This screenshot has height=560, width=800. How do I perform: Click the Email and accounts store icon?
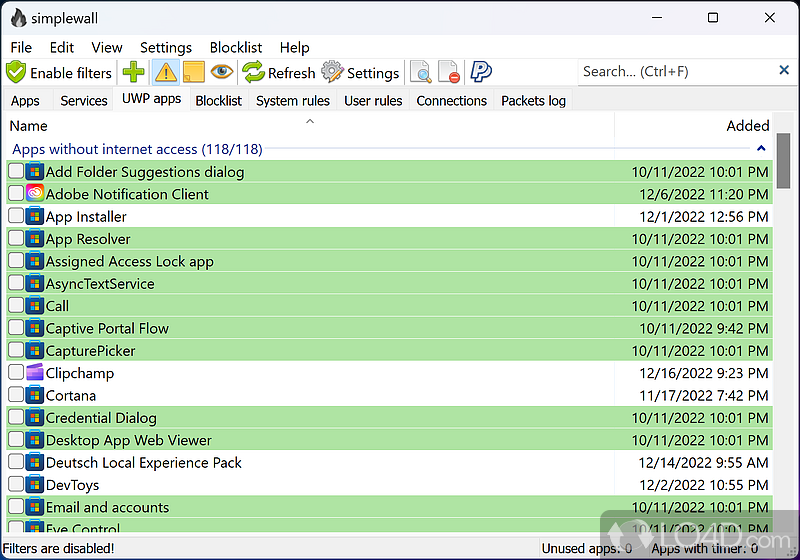pos(35,506)
